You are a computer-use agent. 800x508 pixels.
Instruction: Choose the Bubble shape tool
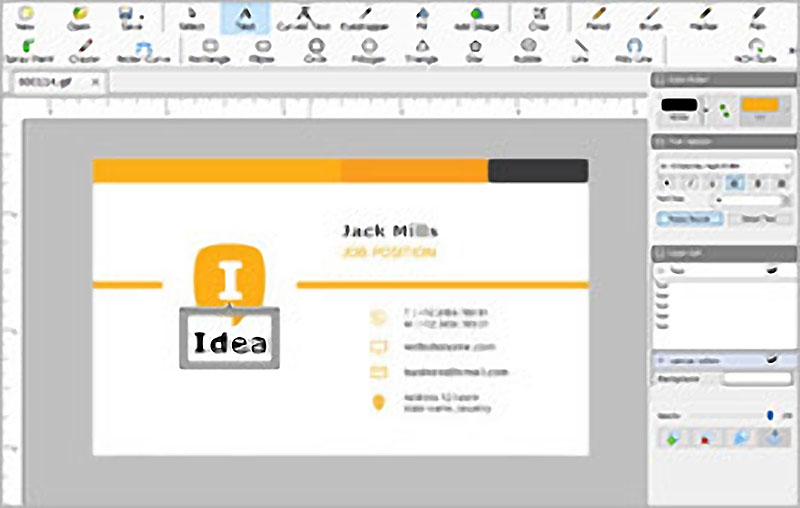(528, 52)
